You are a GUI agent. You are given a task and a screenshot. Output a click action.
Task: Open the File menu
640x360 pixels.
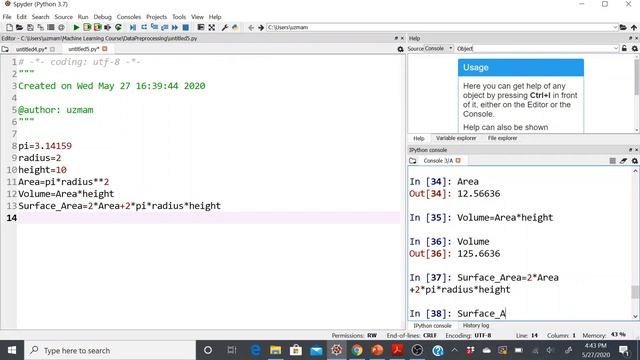coord(7,17)
